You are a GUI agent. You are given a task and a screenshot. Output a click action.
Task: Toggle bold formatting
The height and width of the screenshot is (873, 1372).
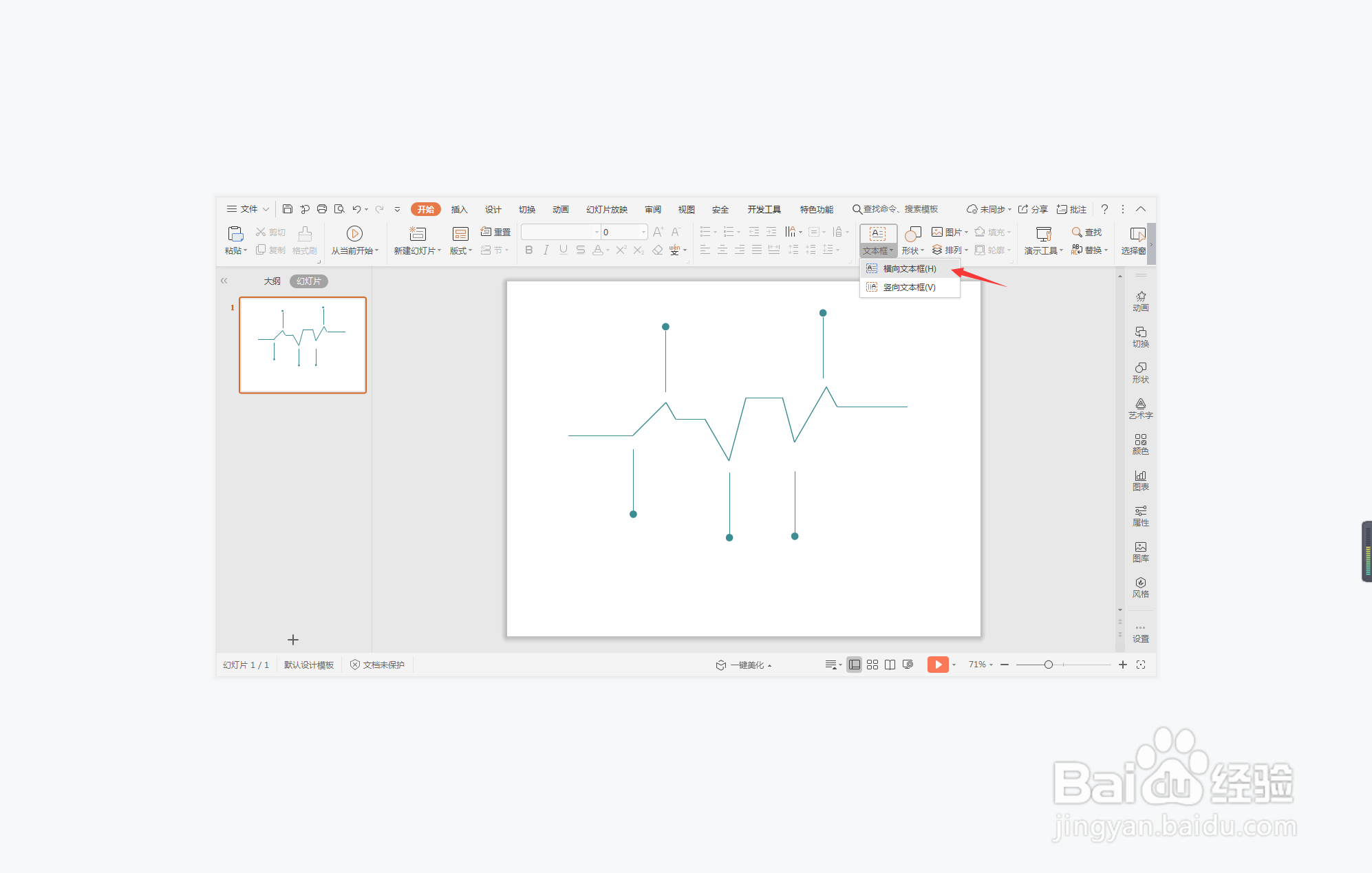point(528,250)
